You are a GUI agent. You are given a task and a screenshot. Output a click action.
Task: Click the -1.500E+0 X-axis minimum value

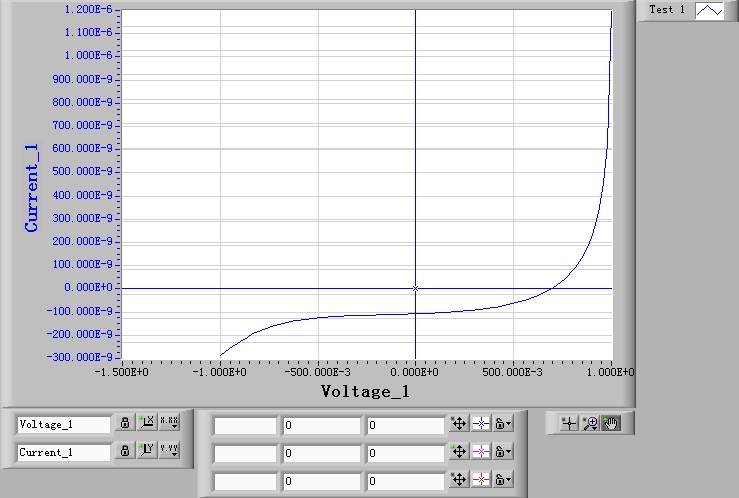coord(122,372)
